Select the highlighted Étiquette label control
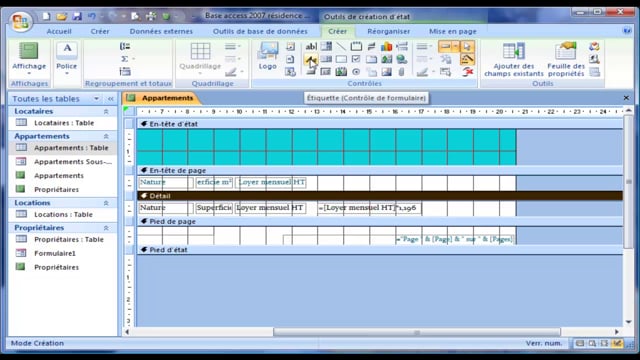640x360 pixels. [311, 60]
